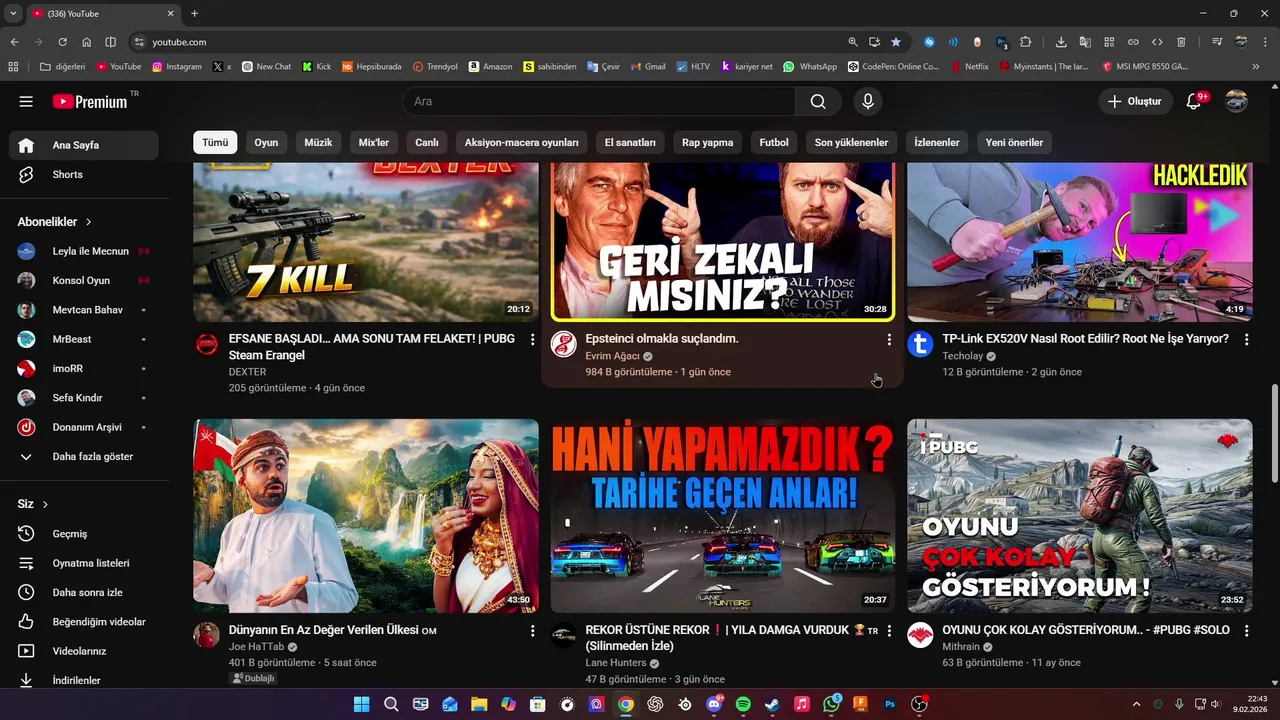
Task: Click the bookmark star in address bar
Action: [x=896, y=42]
